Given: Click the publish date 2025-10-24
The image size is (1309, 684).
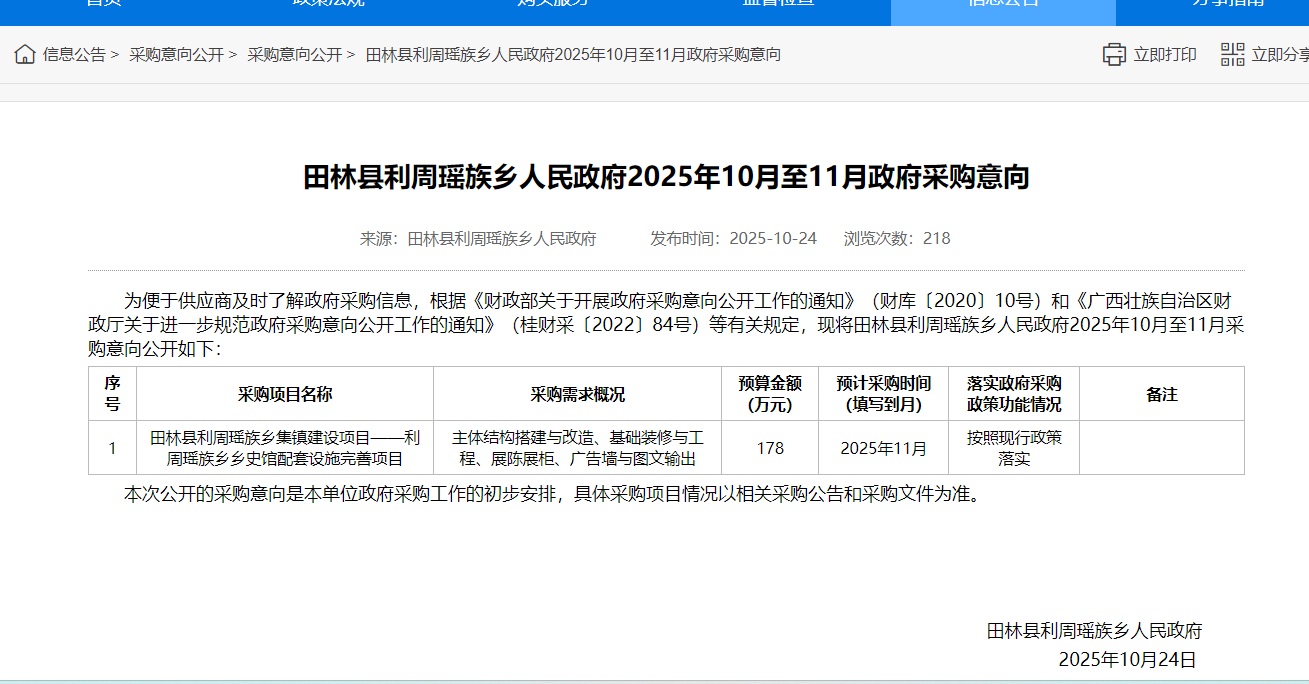Looking at the screenshot, I should click(772, 239).
